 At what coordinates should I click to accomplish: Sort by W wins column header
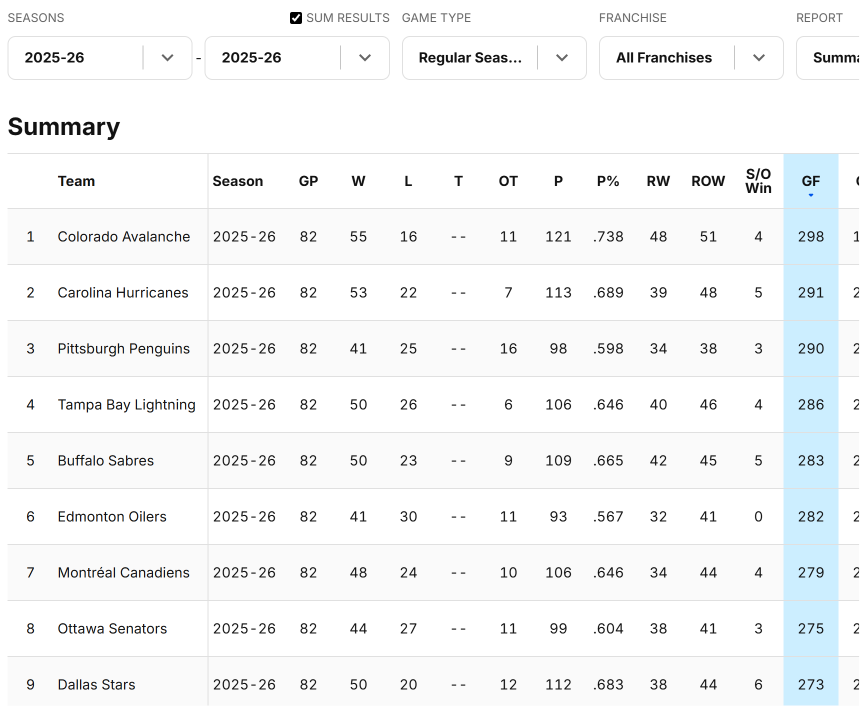pyautogui.click(x=358, y=181)
